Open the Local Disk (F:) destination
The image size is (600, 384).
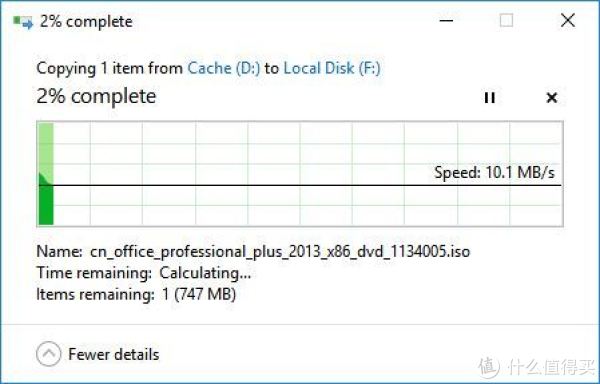[332, 68]
